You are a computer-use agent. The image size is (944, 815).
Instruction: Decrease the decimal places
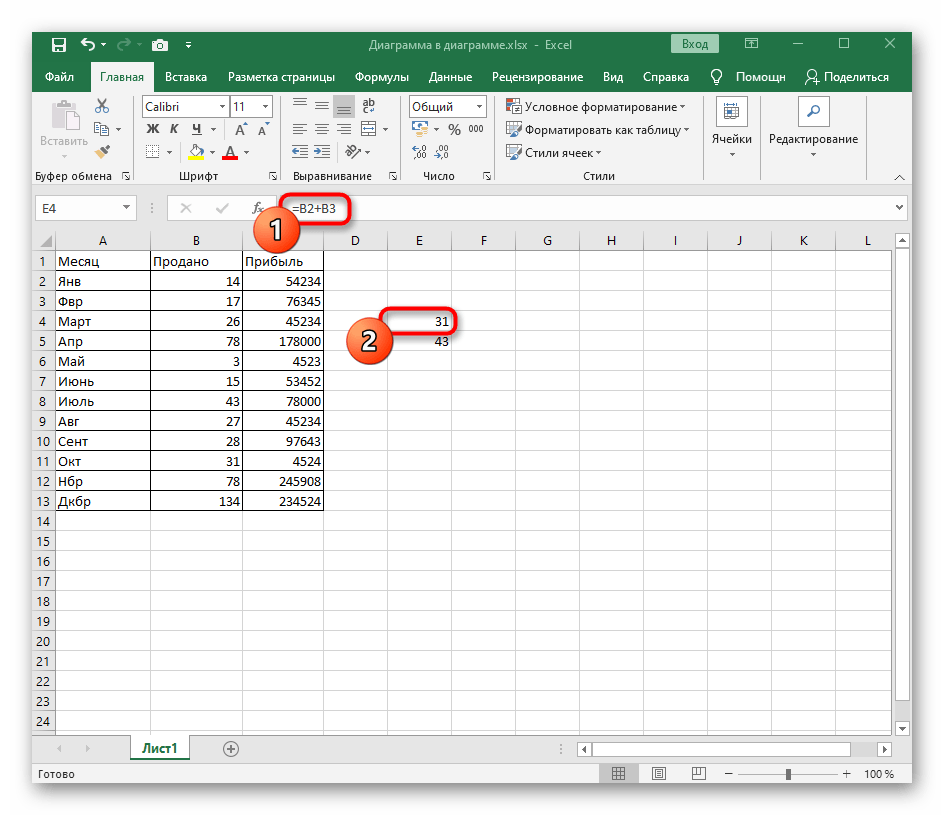click(442, 152)
